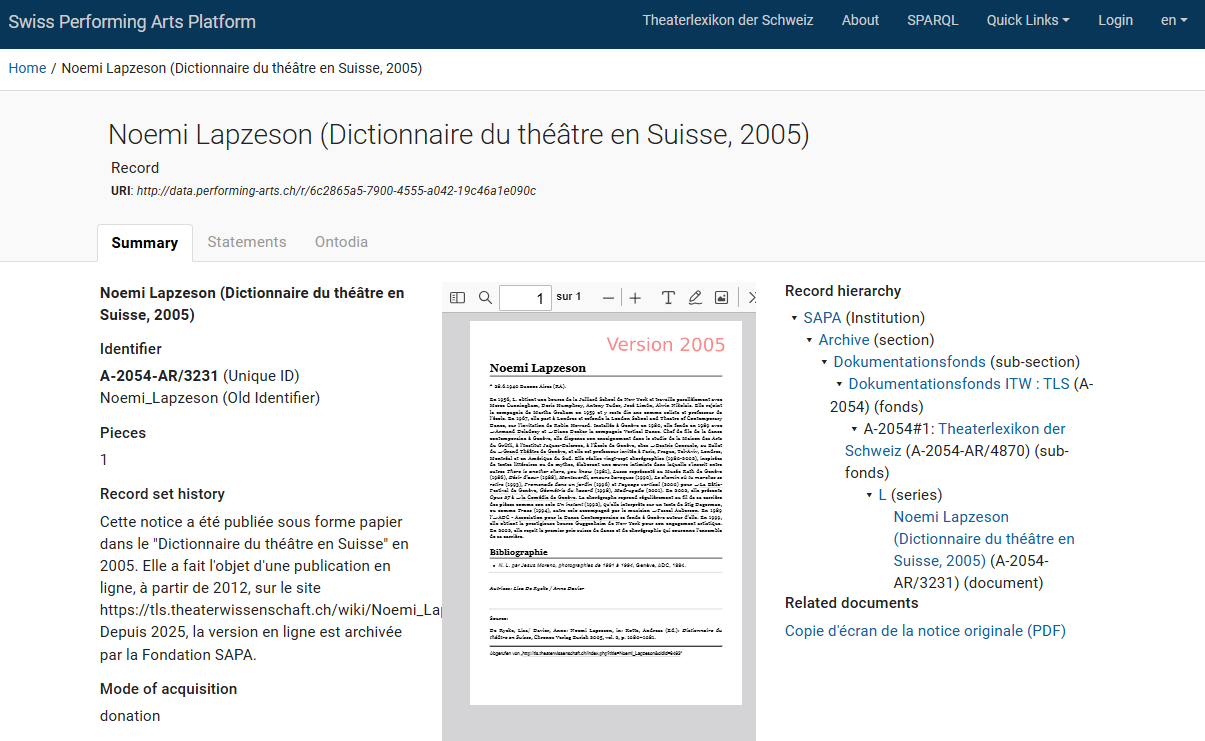Screen dimensions: 1205x741
Task: Go to Home breadcrumb
Action: pos(27,68)
